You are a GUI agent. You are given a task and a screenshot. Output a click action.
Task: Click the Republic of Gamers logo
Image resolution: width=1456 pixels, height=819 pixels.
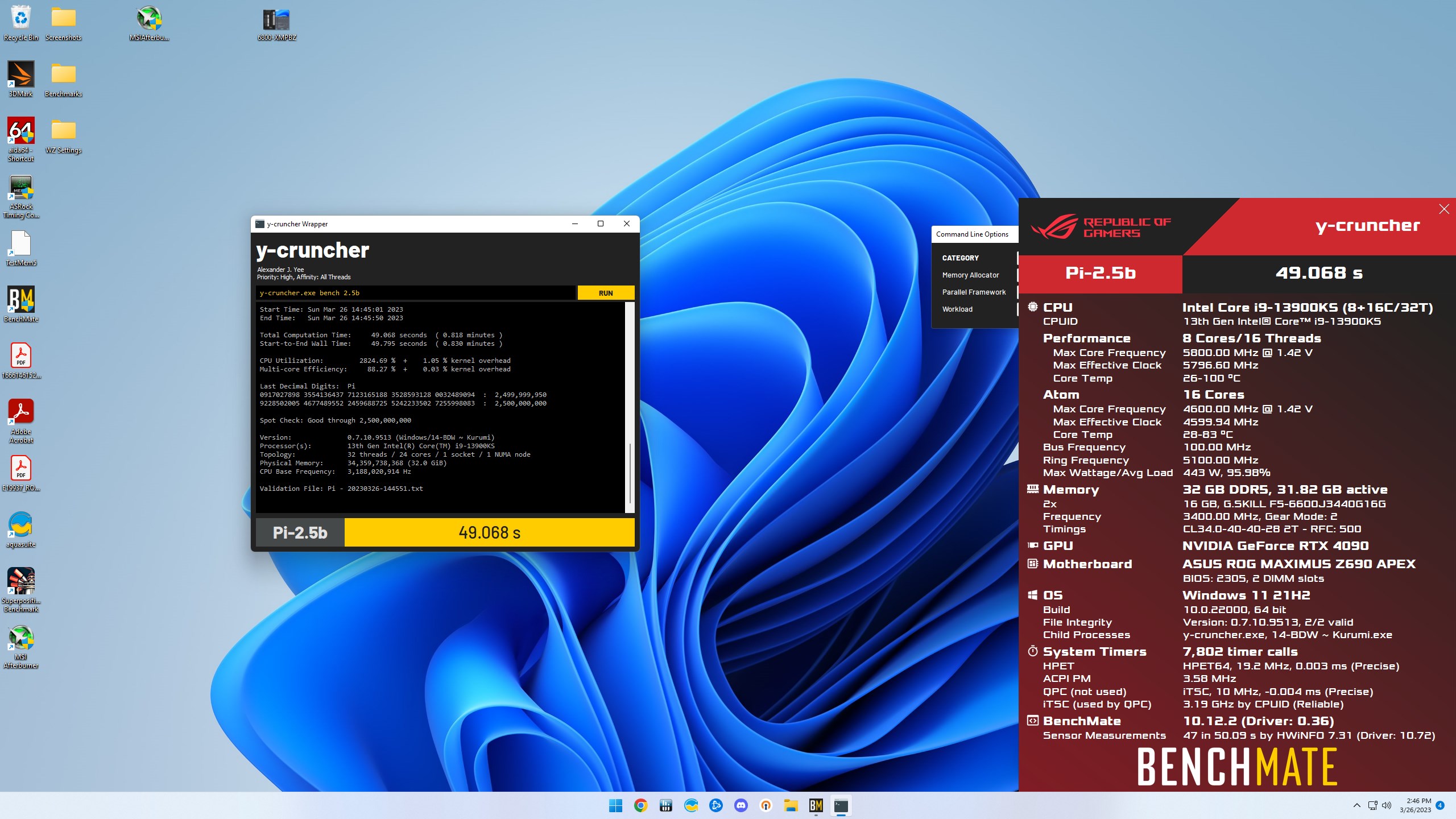click(1101, 226)
